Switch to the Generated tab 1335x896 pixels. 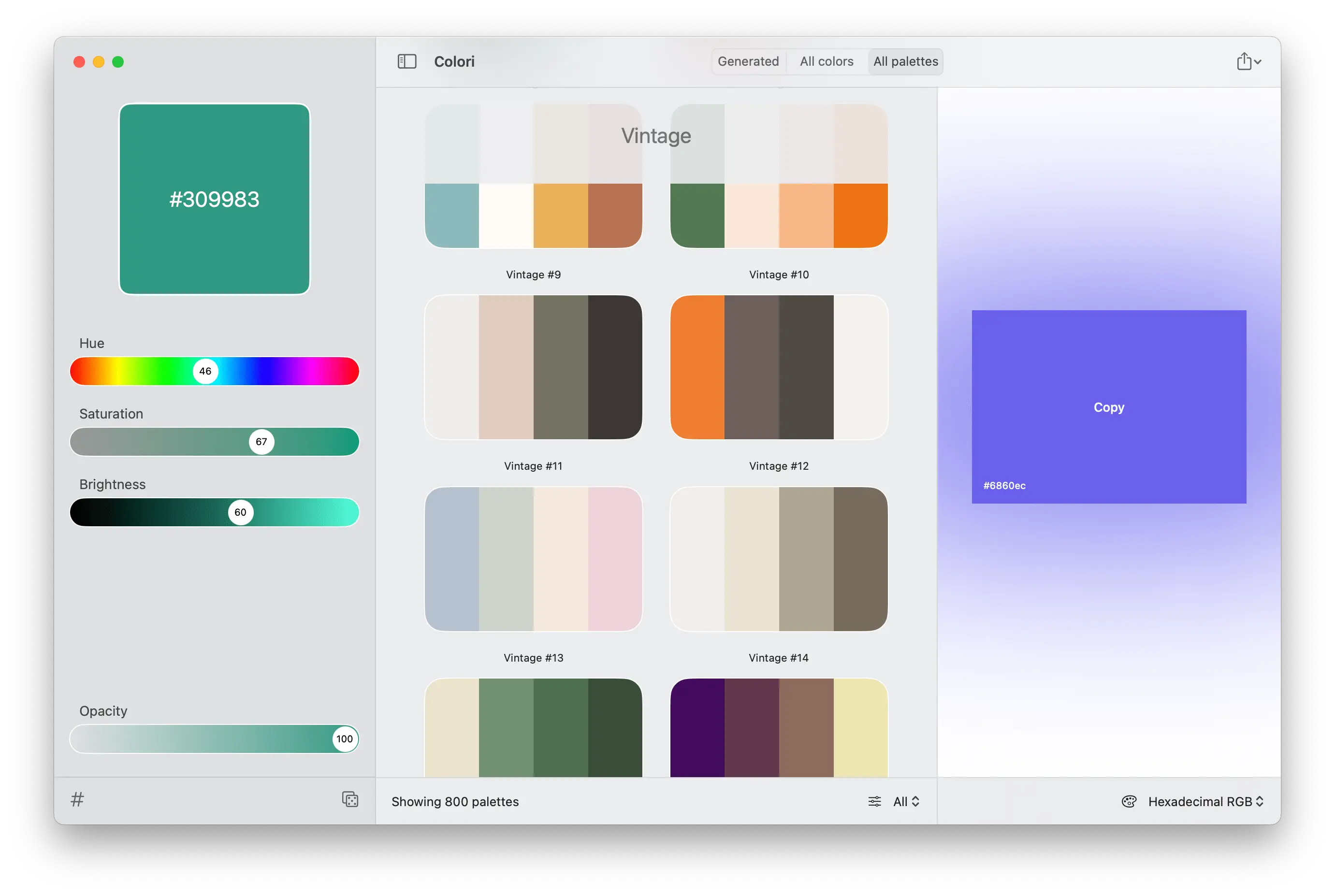[748, 61]
